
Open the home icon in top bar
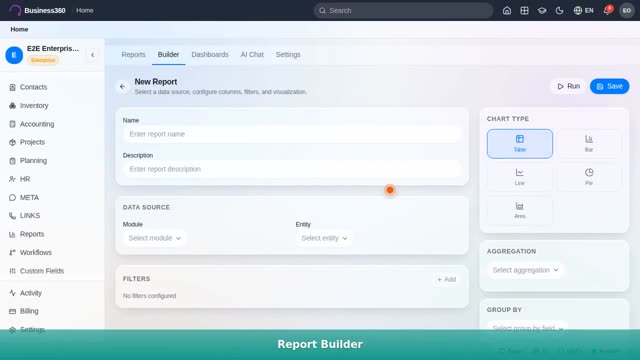(507, 11)
